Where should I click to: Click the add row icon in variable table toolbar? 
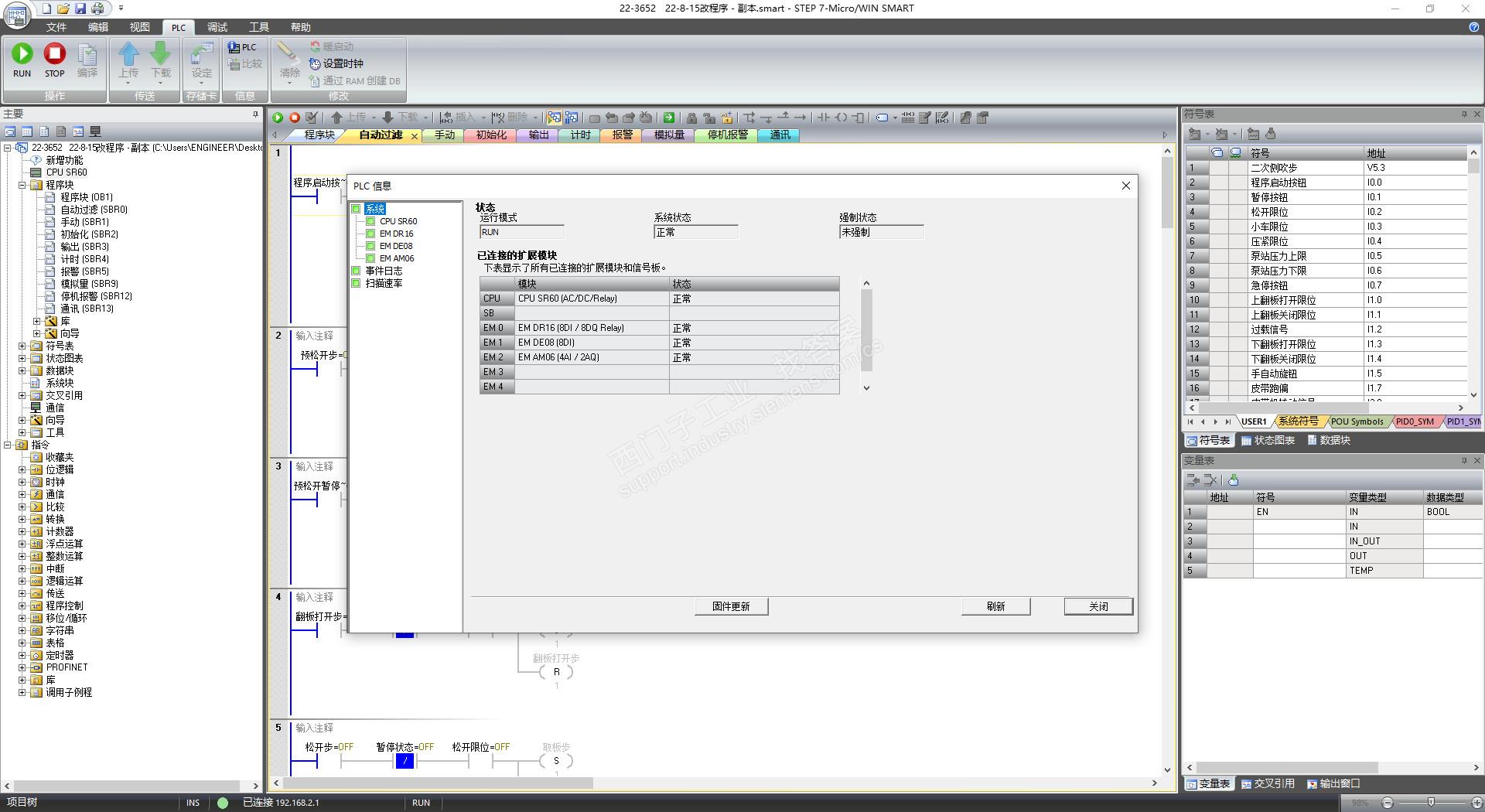(1193, 480)
